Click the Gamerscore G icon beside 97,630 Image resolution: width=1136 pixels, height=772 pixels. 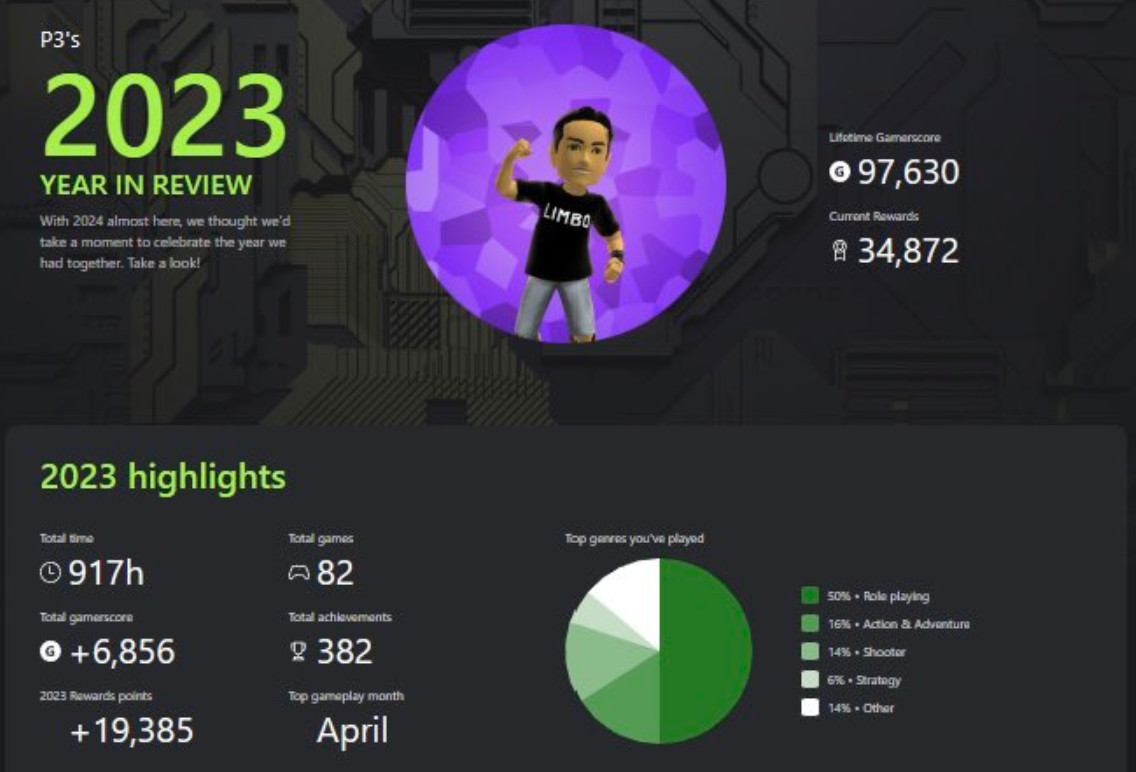(x=839, y=172)
